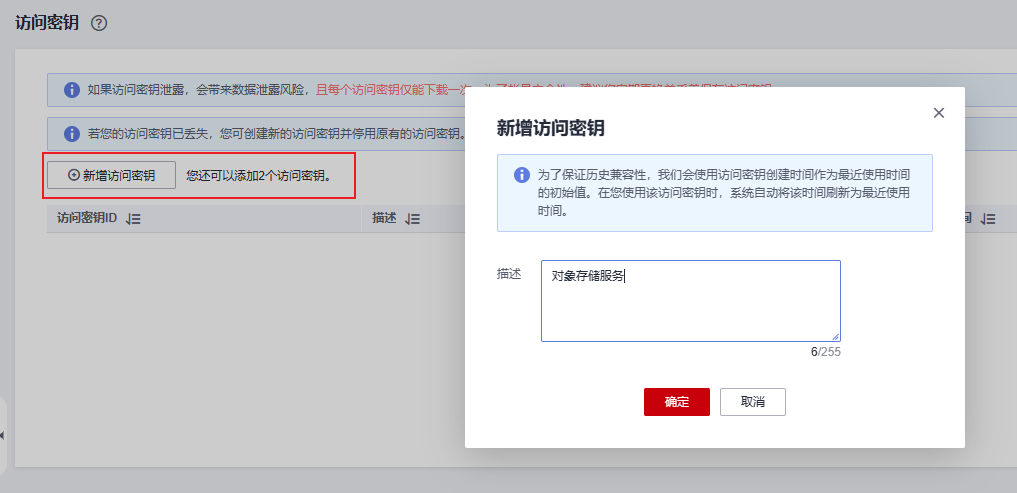Click into the 描述 text area
Viewport: 1017px width, 493px height.
[690, 301]
